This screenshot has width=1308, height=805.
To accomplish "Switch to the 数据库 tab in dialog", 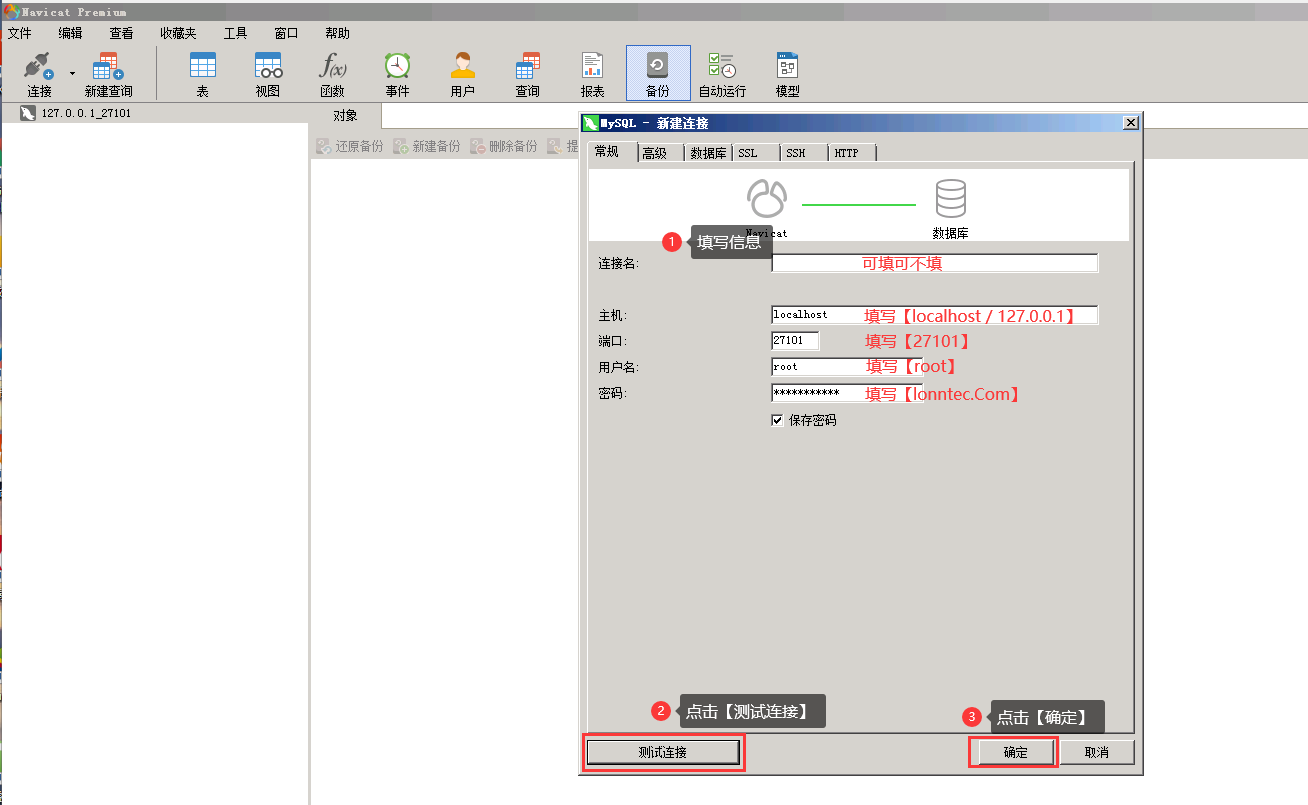I will 708,153.
